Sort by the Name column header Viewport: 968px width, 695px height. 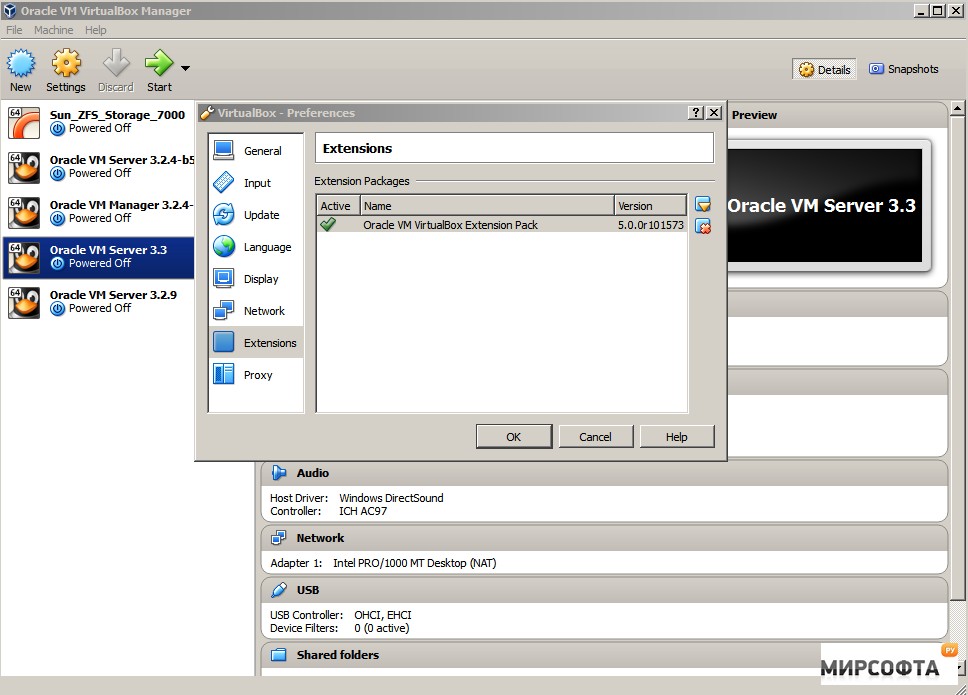tap(487, 206)
